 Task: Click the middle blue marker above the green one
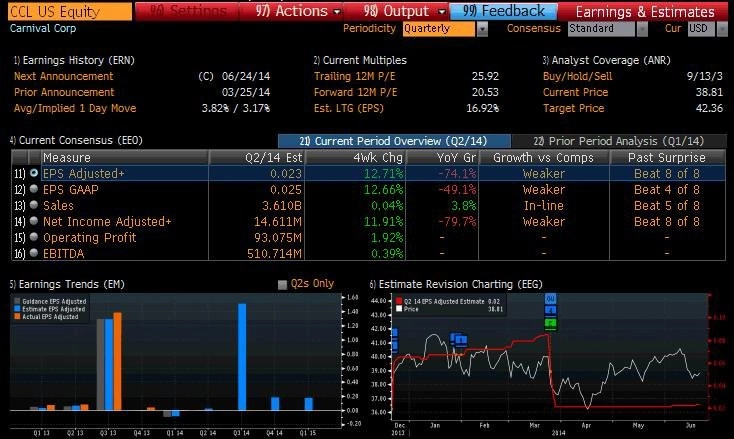pos(550,310)
